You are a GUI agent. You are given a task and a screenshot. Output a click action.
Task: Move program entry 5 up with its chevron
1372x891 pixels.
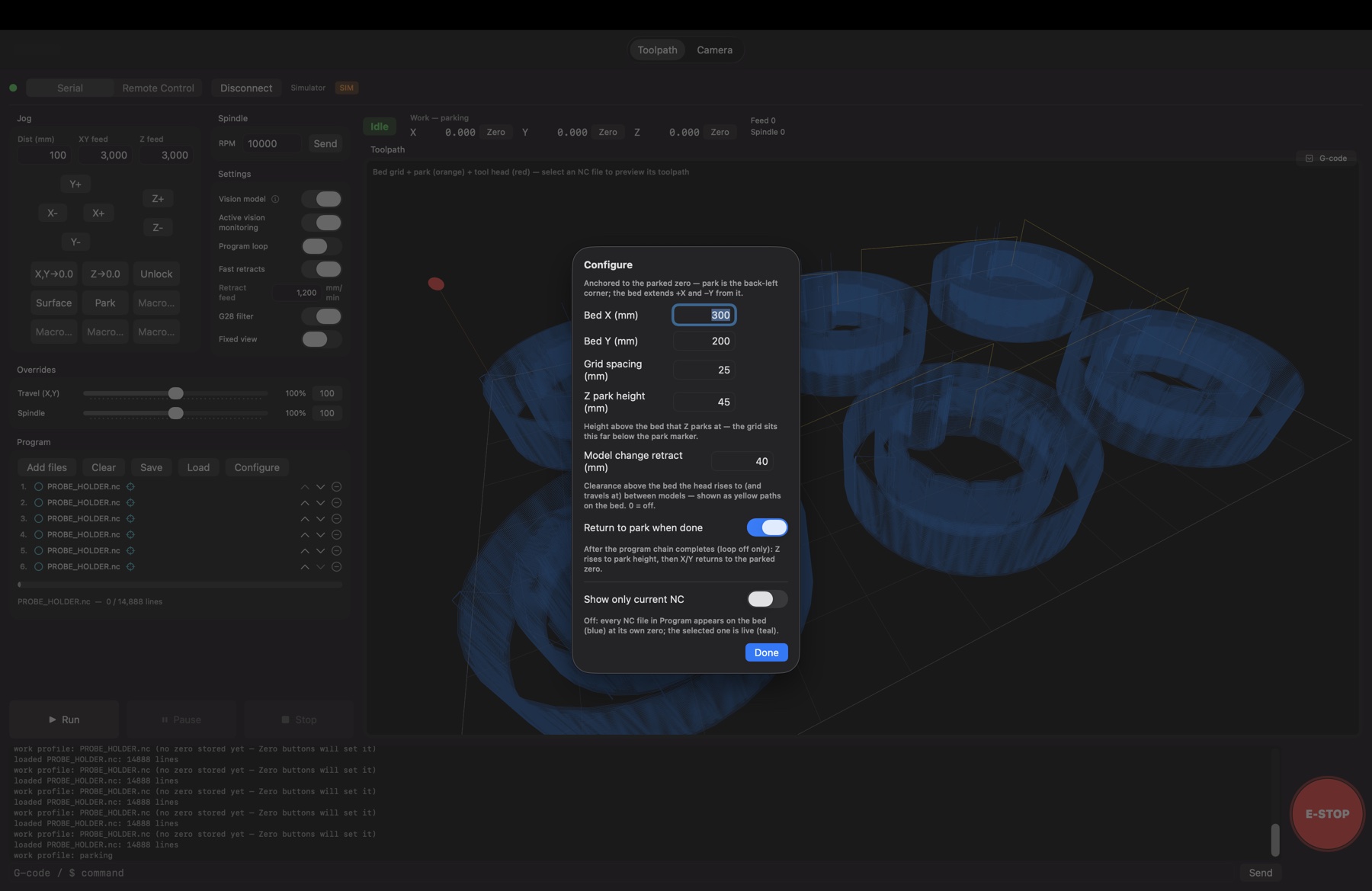coord(305,550)
